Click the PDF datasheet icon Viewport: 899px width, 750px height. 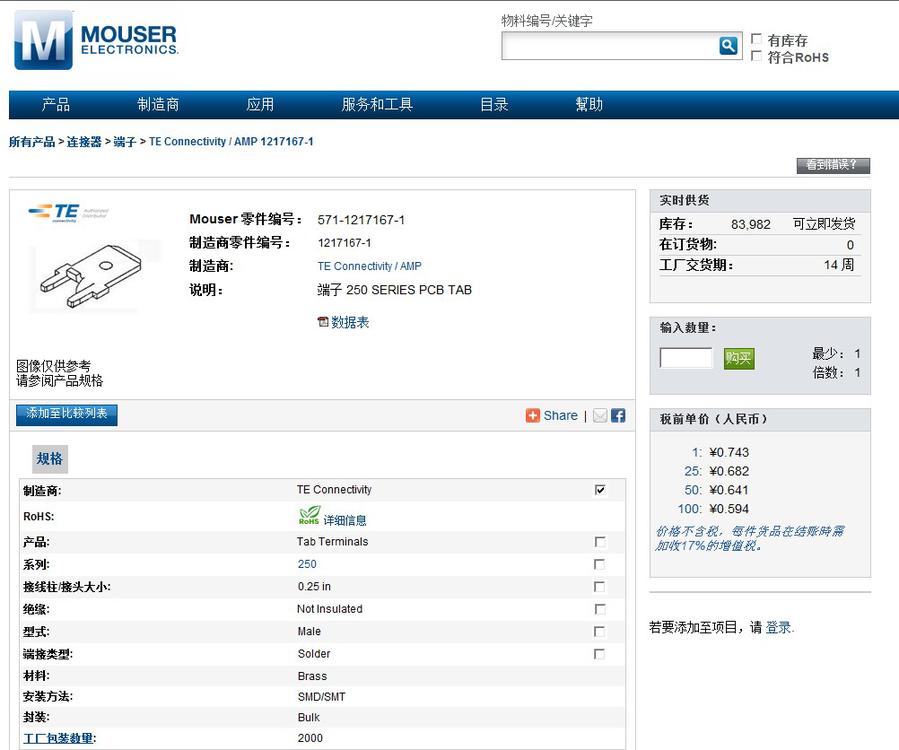tap(323, 322)
